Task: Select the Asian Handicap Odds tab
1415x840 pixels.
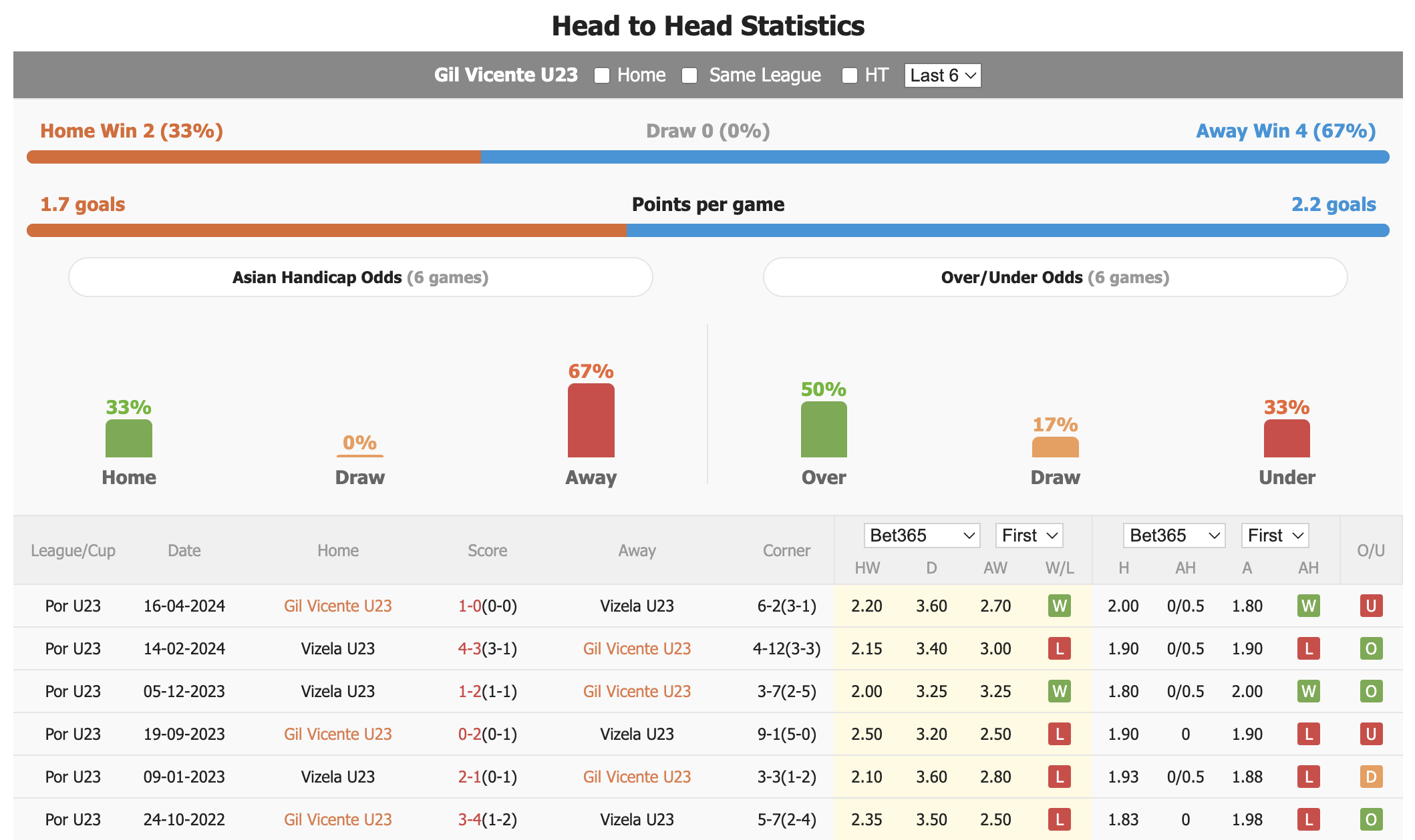Action: pyautogui.click(x=361, y=277)
